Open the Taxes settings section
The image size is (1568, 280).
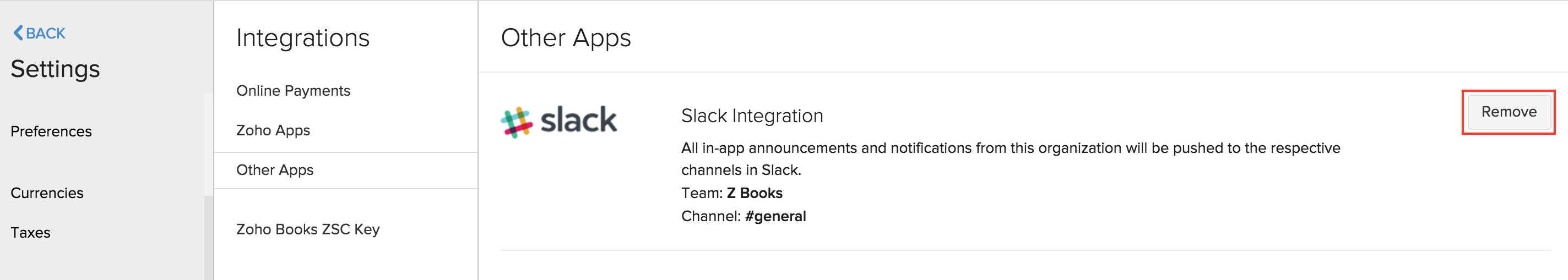coord(30,233)
